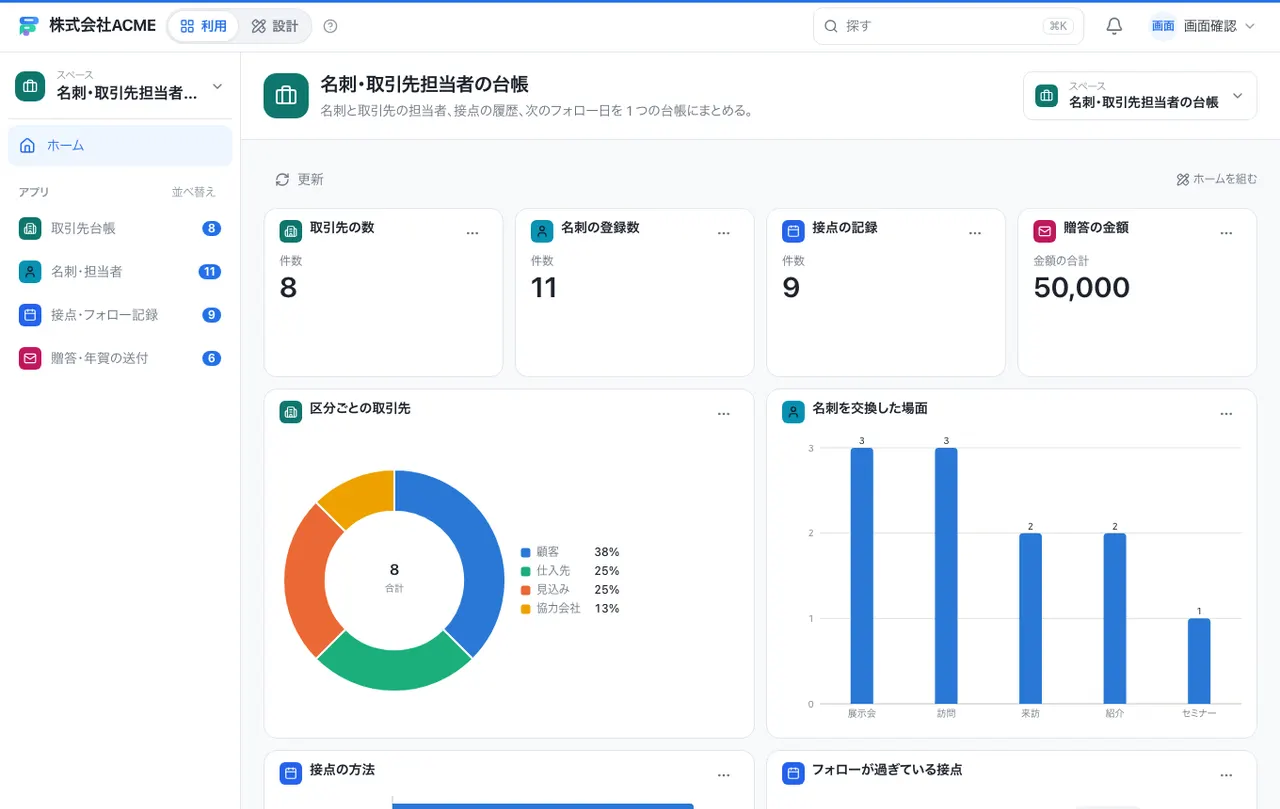Open more options for 区分ごとの取引先 chart
Screen dimensions: 1280x809
click(x=724, y=414)
